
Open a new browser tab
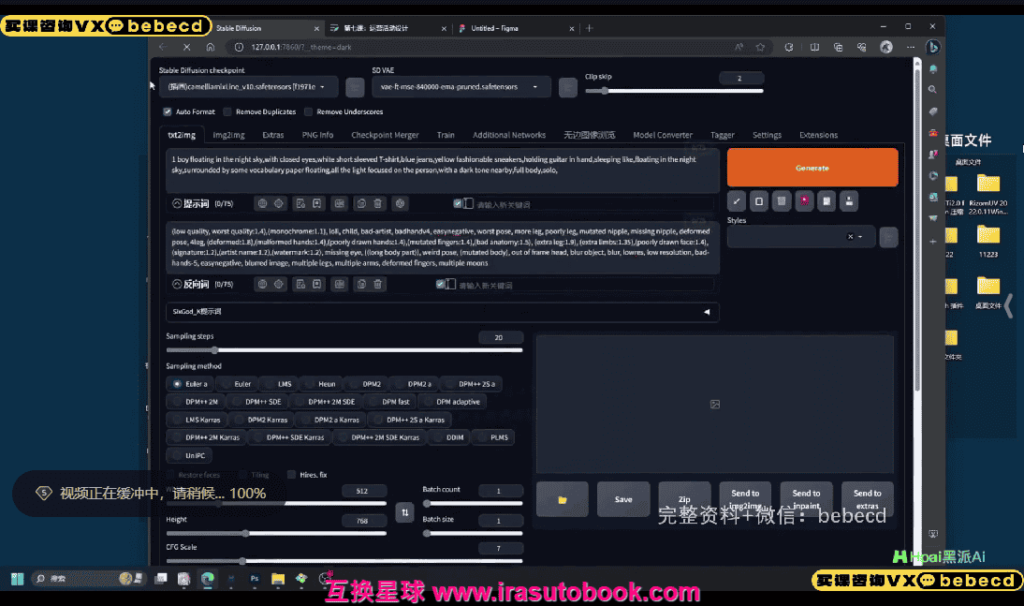[x=589, y=28]
